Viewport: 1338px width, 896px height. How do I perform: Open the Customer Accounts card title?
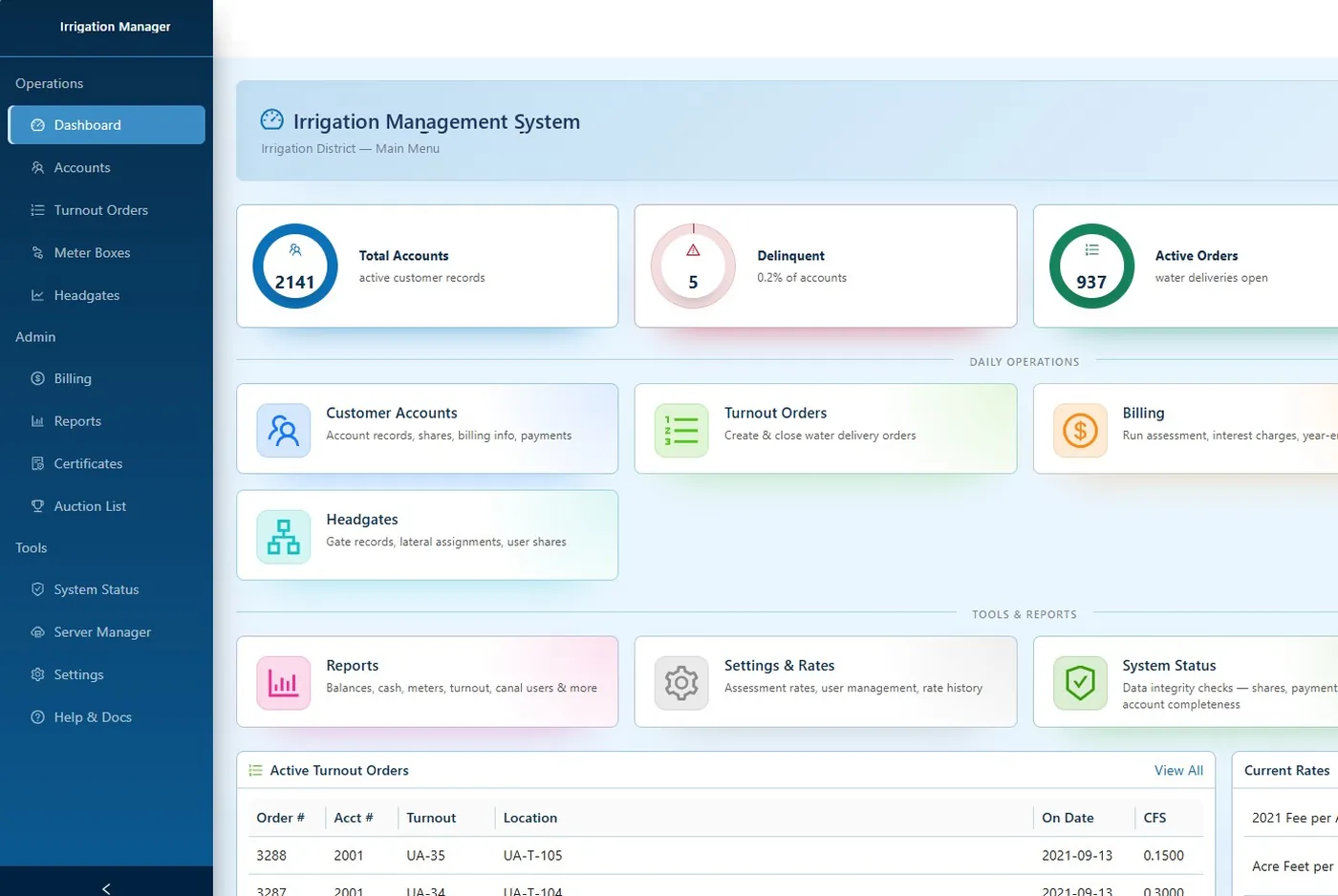[x=392, y=414]
